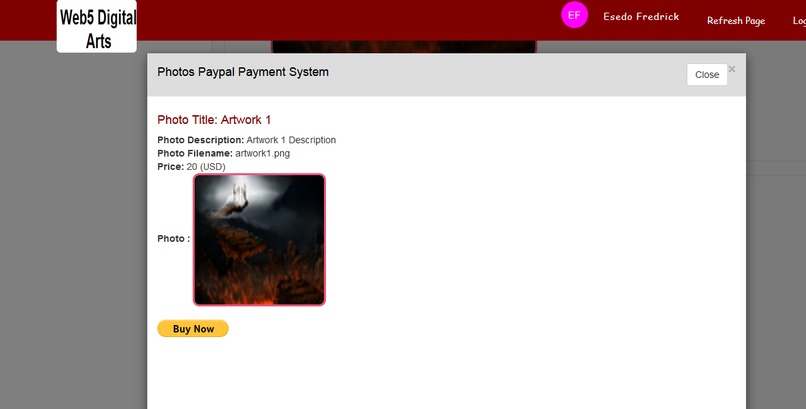Viewport: 806px width, 409px height.
Task: Click the Close button in modal header
Action: tap(707, 75)
